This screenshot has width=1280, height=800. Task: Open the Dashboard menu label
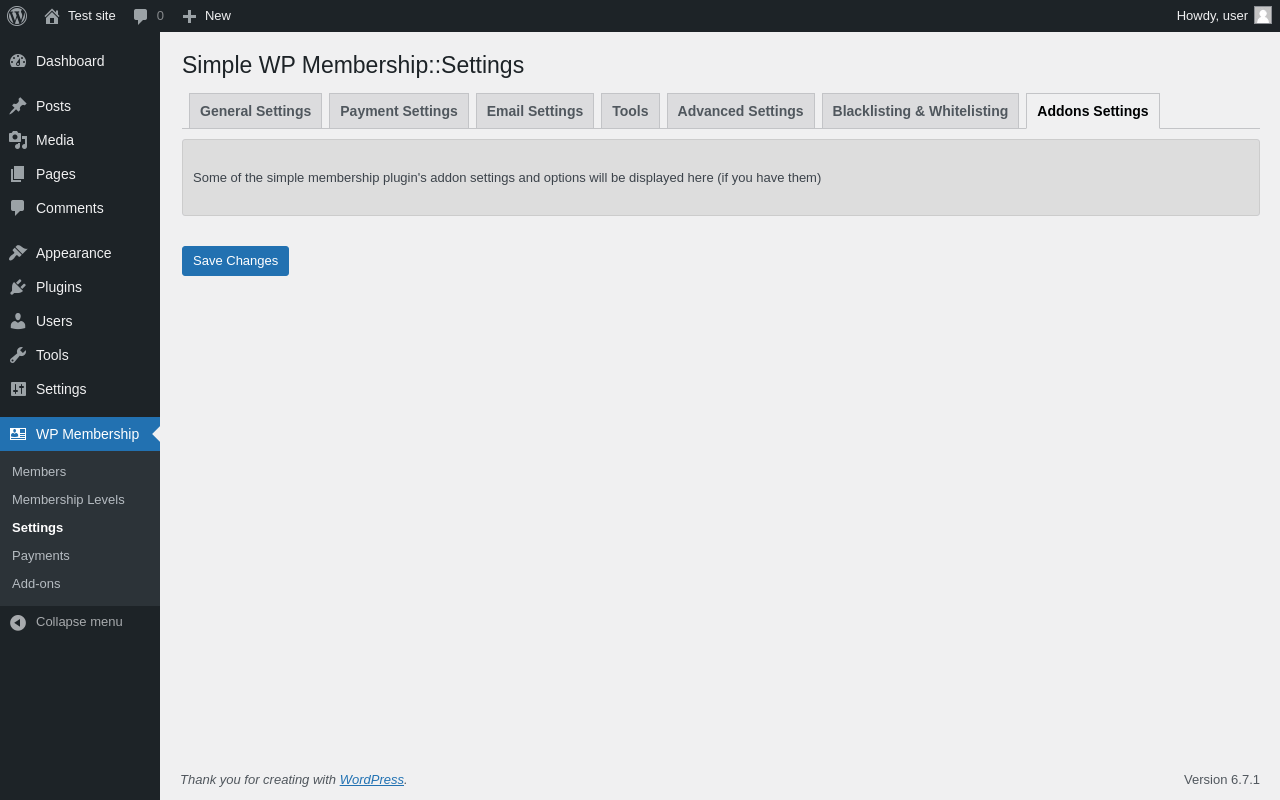pos(70,61)
